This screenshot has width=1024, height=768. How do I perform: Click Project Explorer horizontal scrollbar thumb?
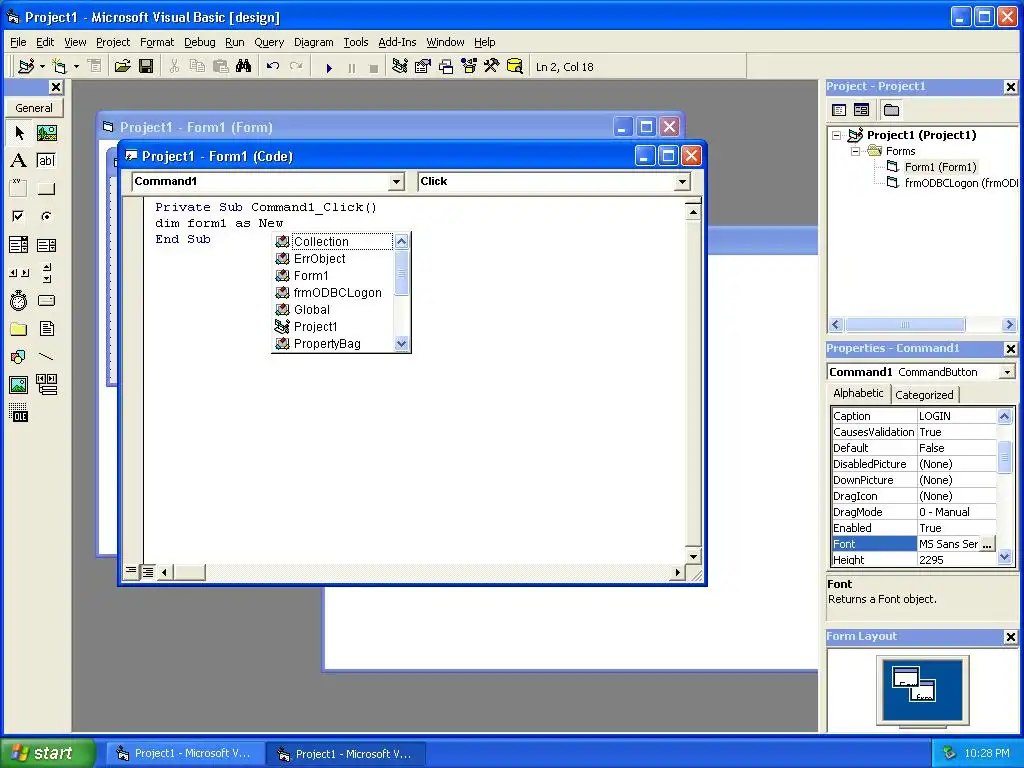click(x=904, y=325)
